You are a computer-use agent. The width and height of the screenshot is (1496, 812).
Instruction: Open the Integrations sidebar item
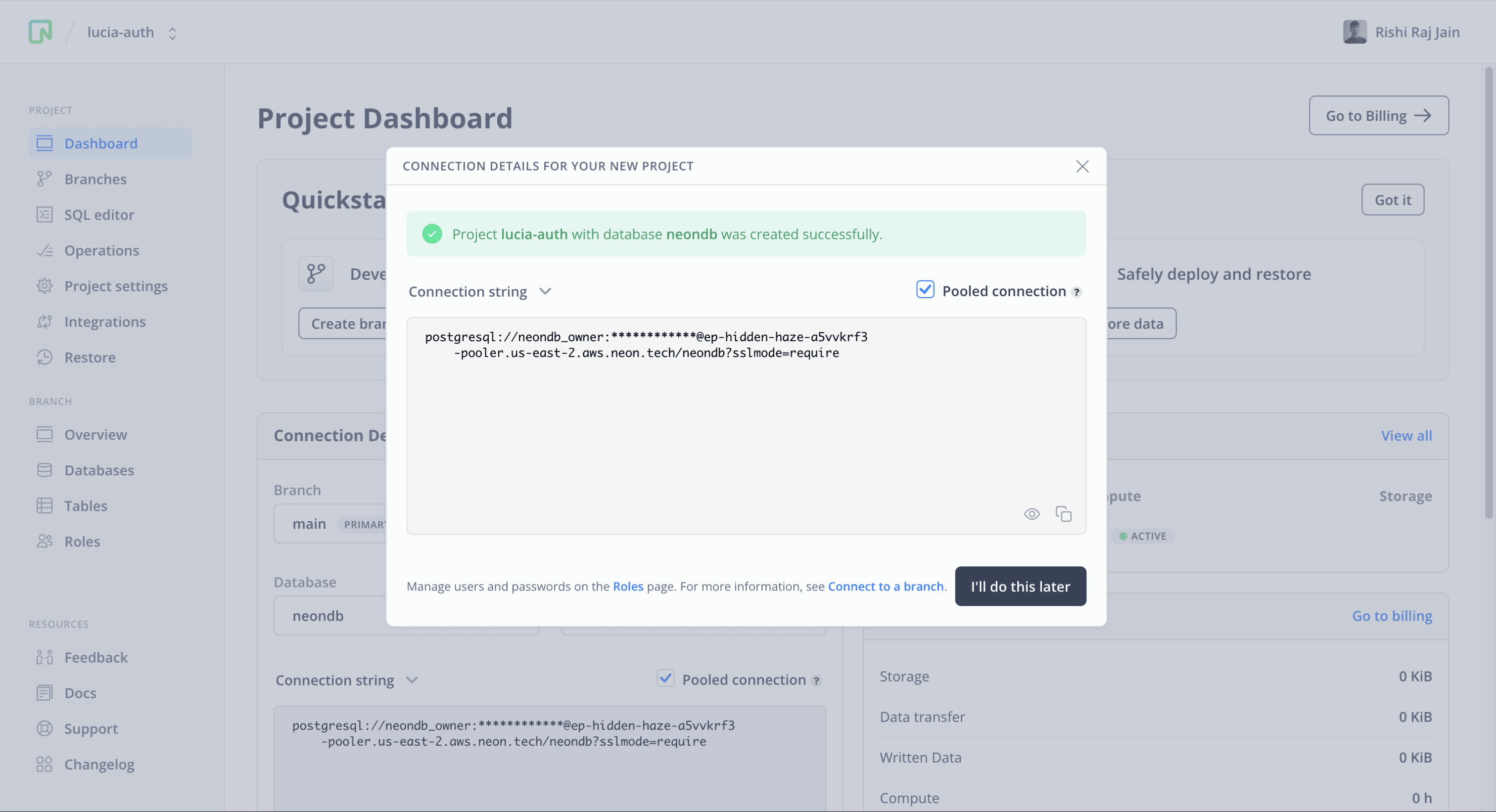tap(104, 322)
